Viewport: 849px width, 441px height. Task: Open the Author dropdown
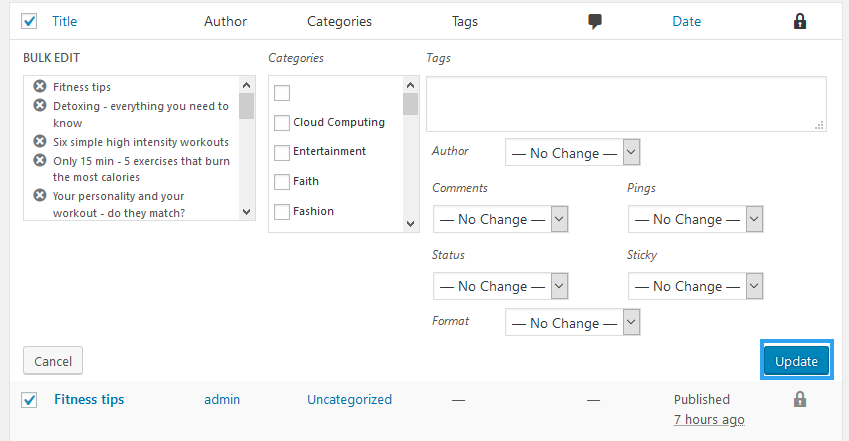(x=572, y=153)
